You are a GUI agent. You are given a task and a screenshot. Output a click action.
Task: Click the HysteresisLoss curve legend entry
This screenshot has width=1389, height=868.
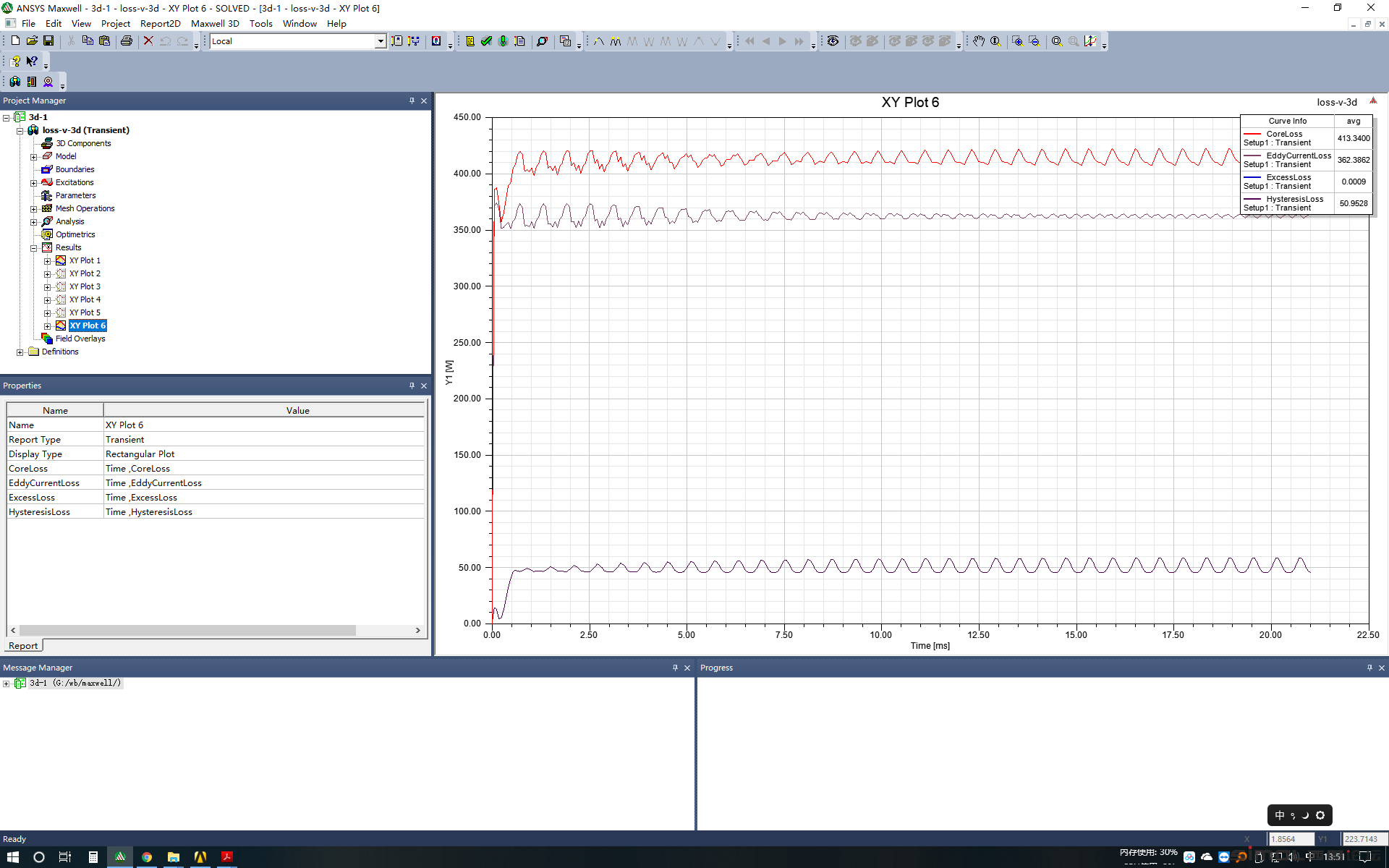pyautogui.click(x=1288, y=203)
